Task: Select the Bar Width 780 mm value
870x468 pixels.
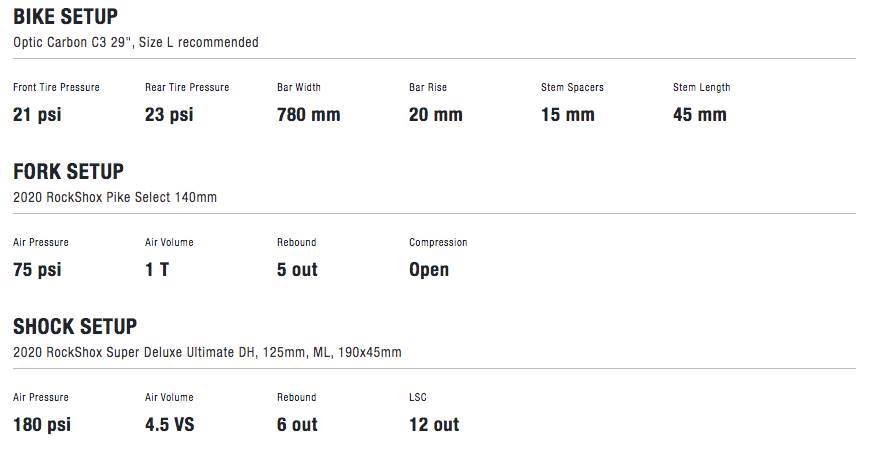Action: 308,114
